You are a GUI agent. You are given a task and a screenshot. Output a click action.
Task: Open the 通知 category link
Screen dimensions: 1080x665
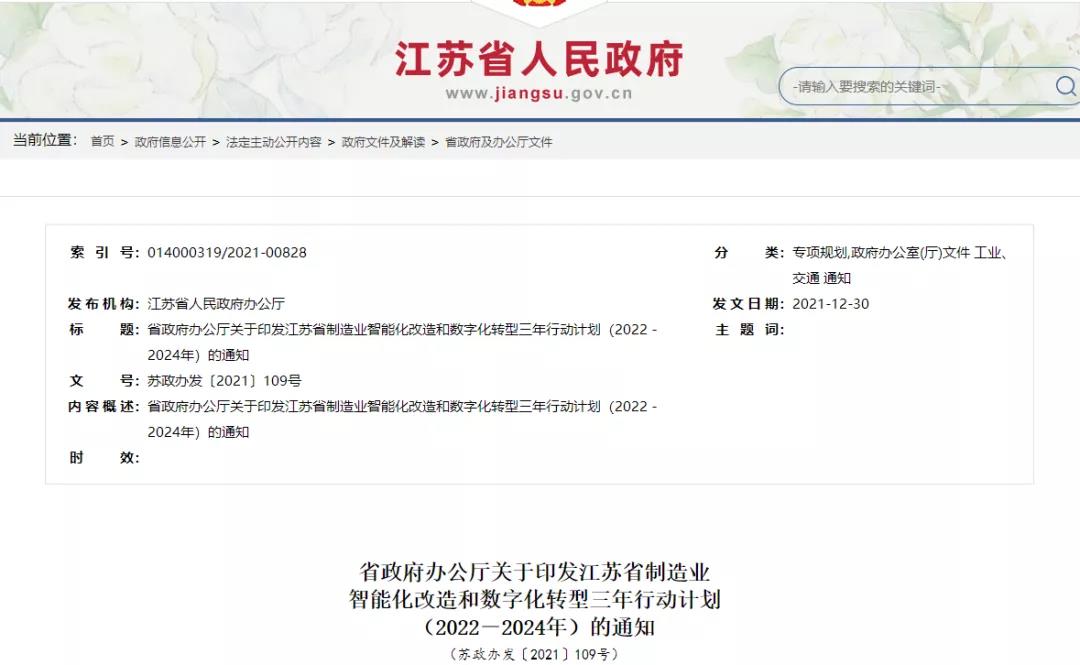click(x=838, y=276)
